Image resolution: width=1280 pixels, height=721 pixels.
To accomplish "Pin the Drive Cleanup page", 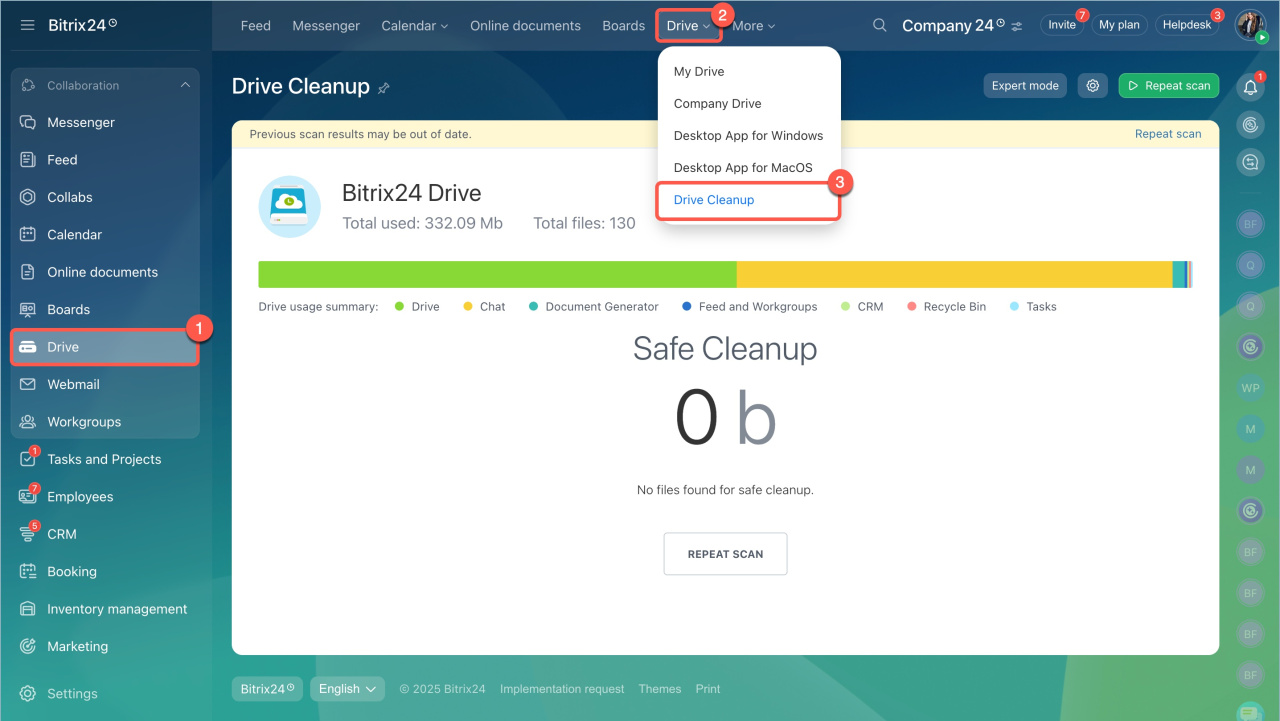I will (x=384, y=88).
